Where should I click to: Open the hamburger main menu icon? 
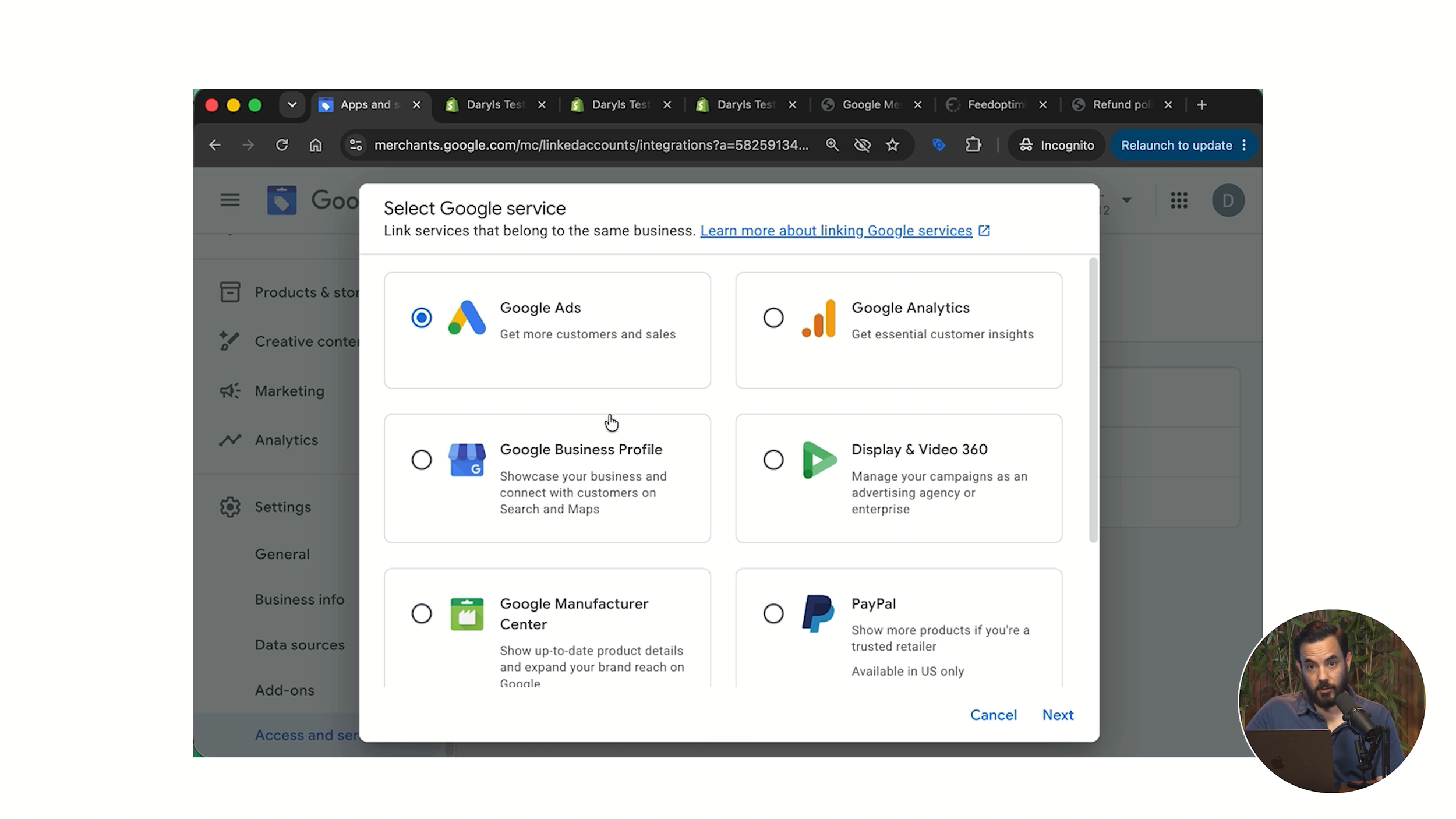coord(230,200)
